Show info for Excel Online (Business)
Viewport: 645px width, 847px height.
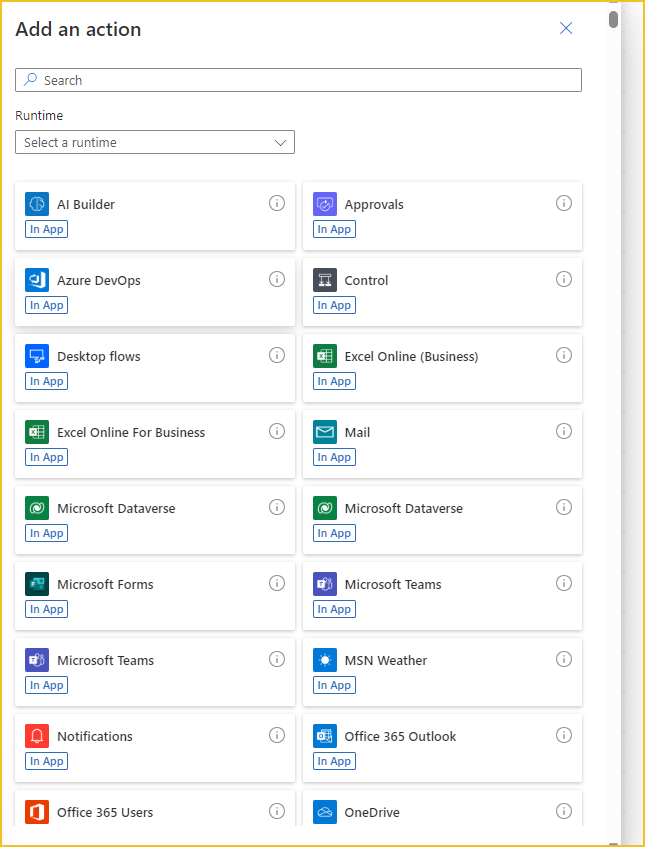click(564, 355)
